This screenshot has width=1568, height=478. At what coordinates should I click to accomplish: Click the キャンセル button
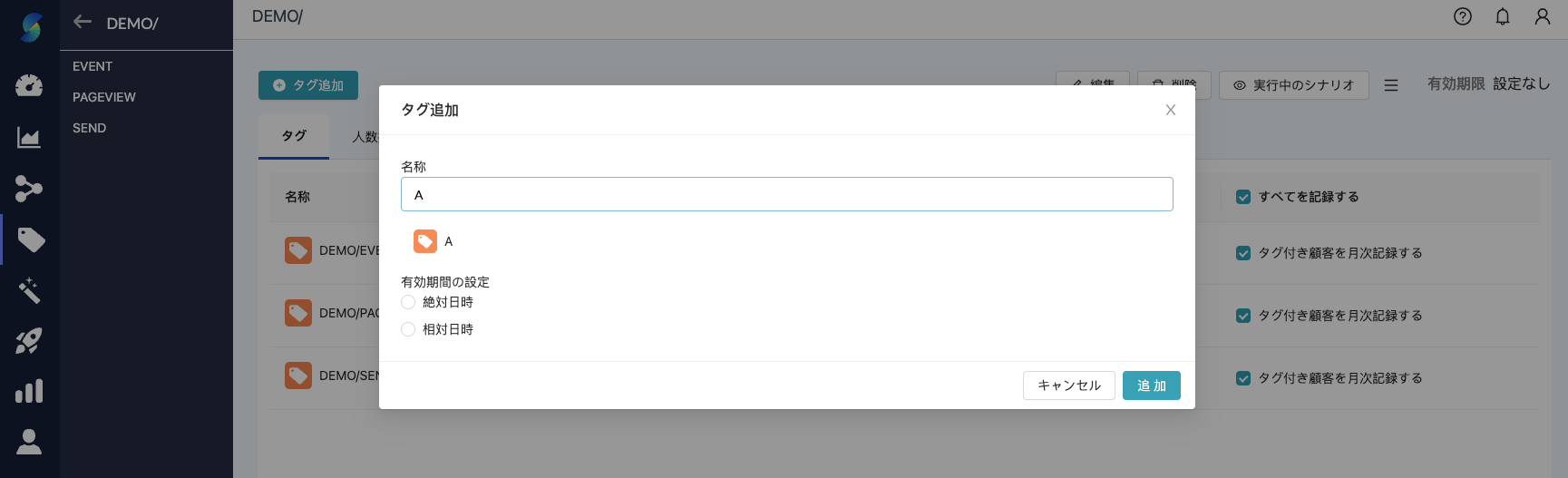1068,385
